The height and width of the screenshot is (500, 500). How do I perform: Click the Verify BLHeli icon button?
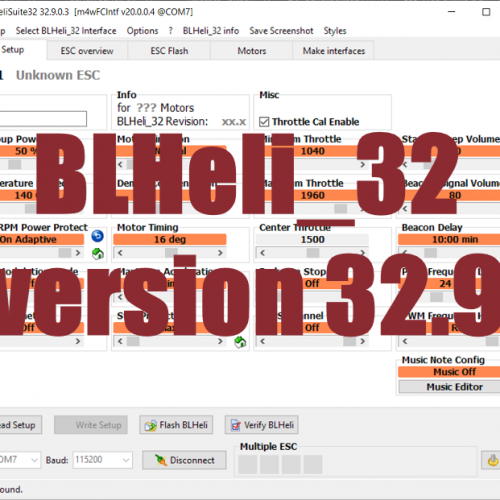262,425
